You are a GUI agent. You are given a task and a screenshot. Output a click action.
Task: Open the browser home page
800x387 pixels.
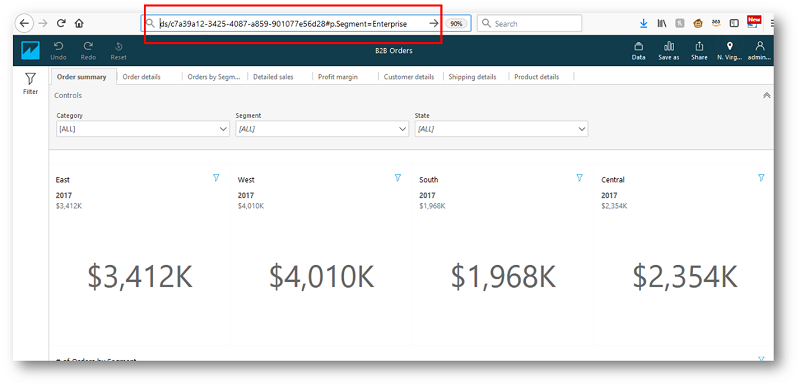(79, 23)
